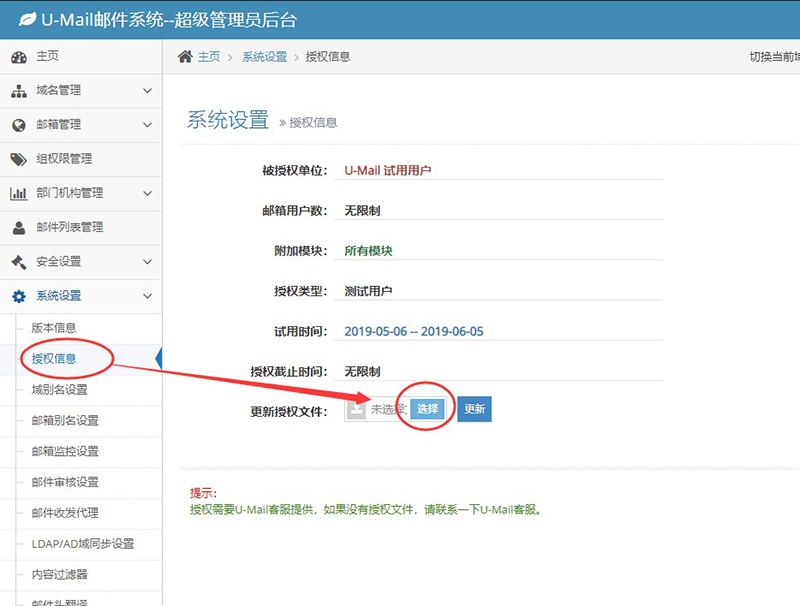The width and height of the screenshot is (800, 606).
Task: Expand the 邮箱管理 menu chevron
Action: pos(148,125)
